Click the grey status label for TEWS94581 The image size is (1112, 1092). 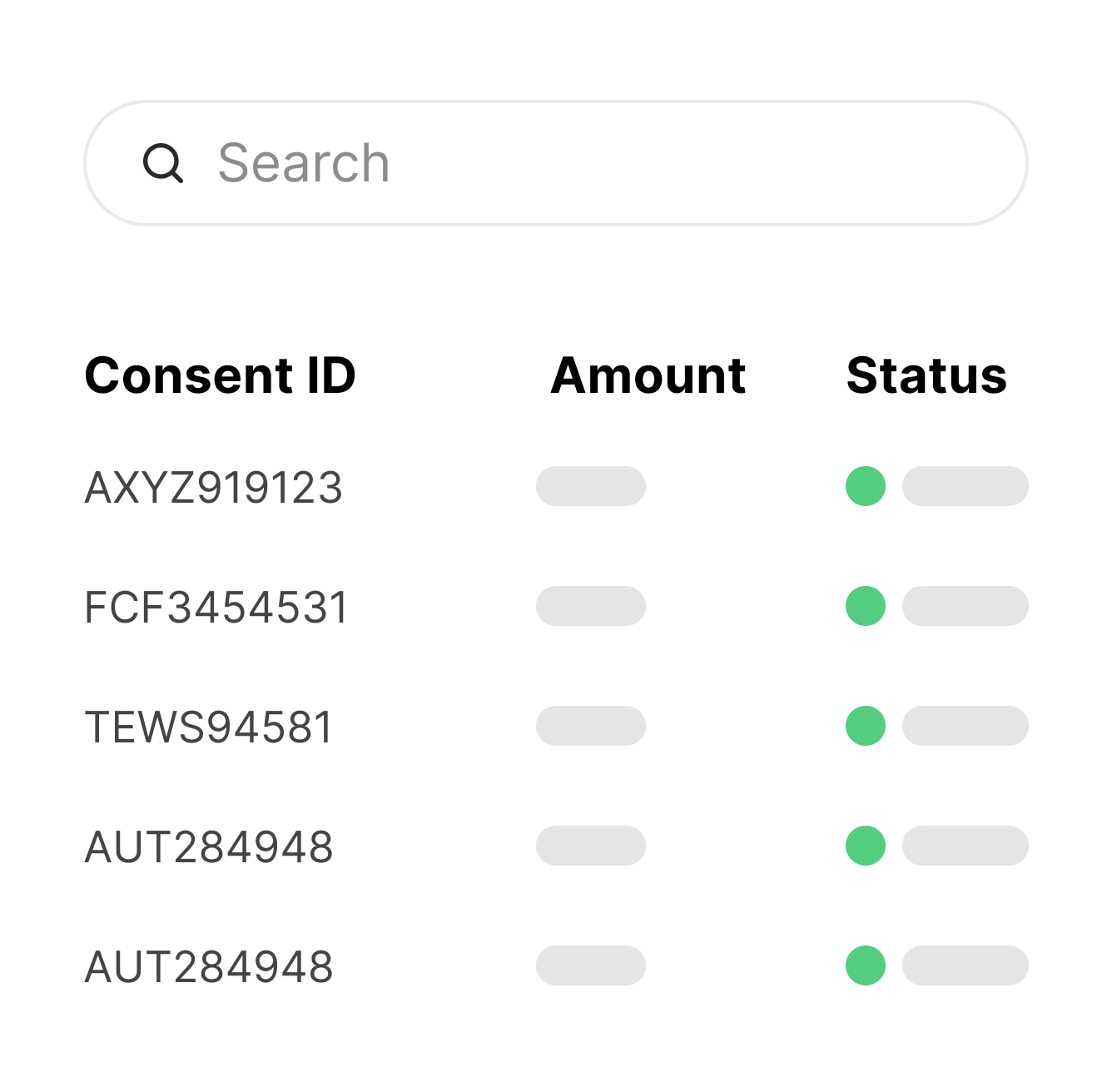pyautogui.click(x=966, y=726)
